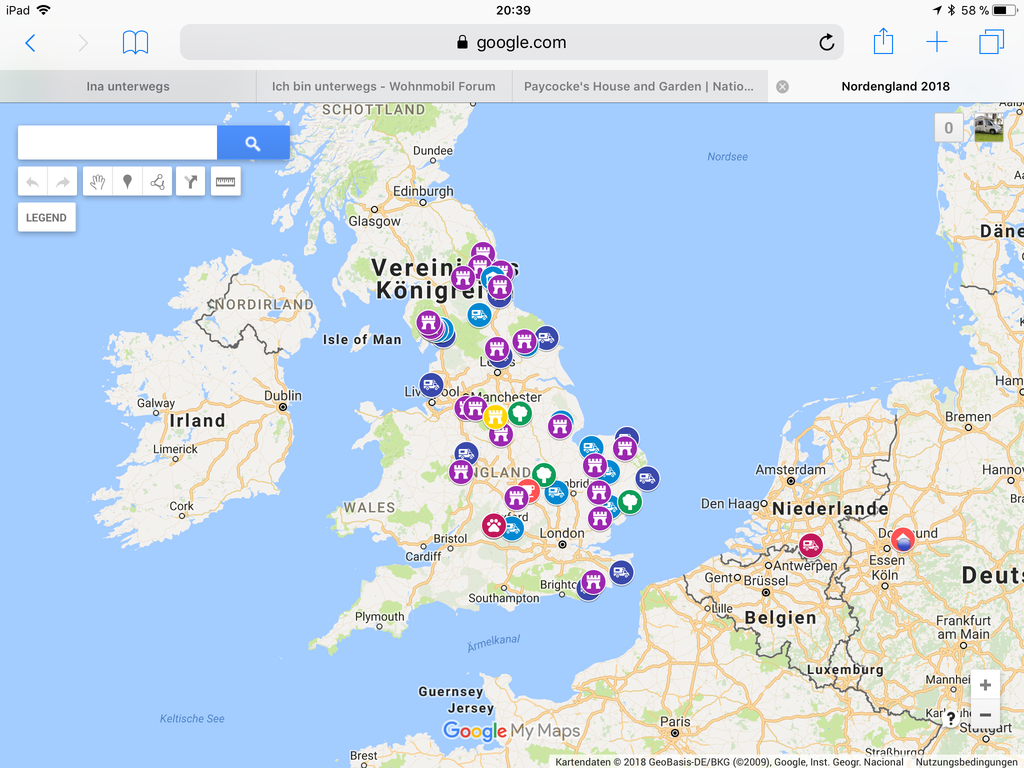Open the help question mark icon

coord(951,718)
